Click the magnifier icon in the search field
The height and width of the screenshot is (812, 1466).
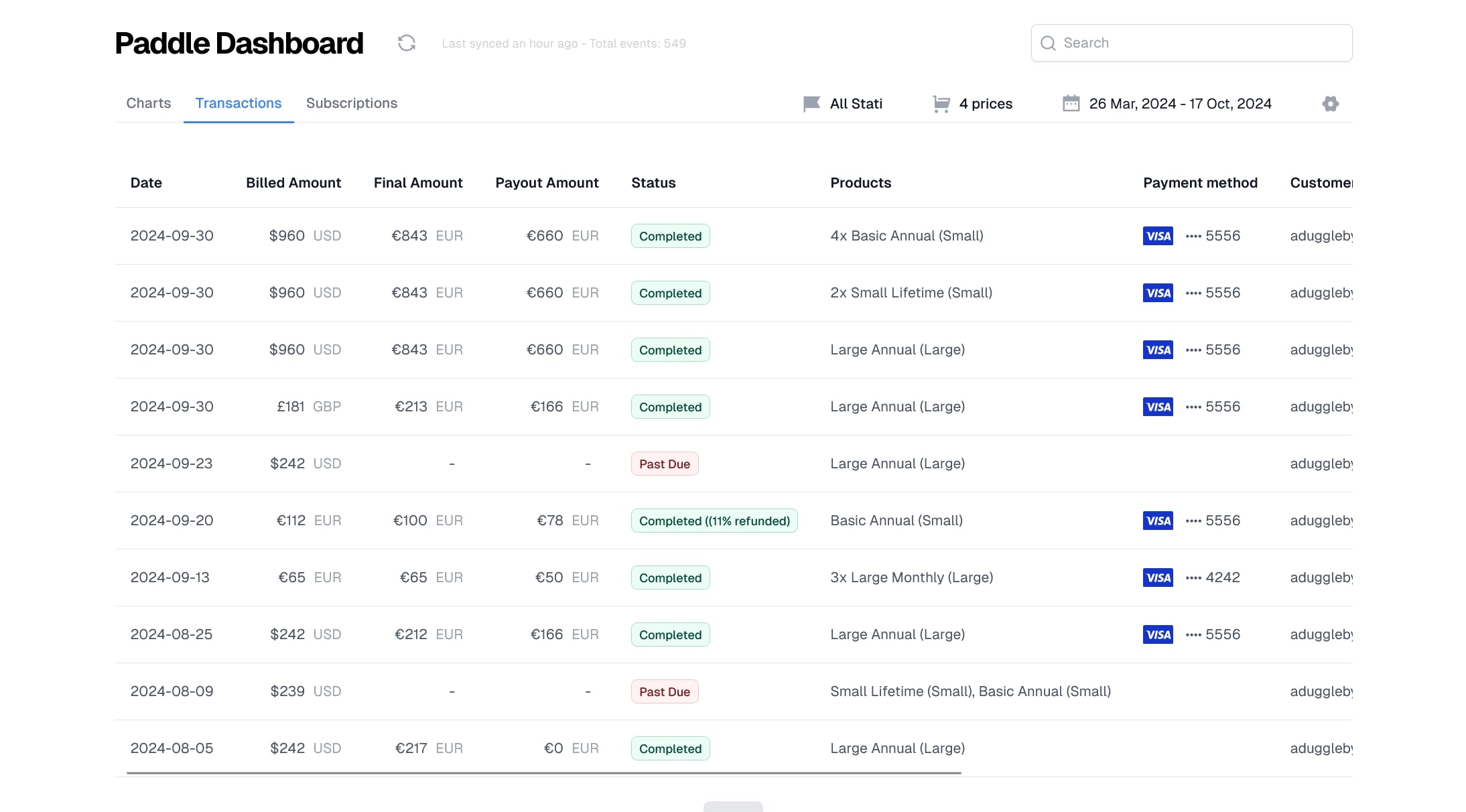point(1049,43)
